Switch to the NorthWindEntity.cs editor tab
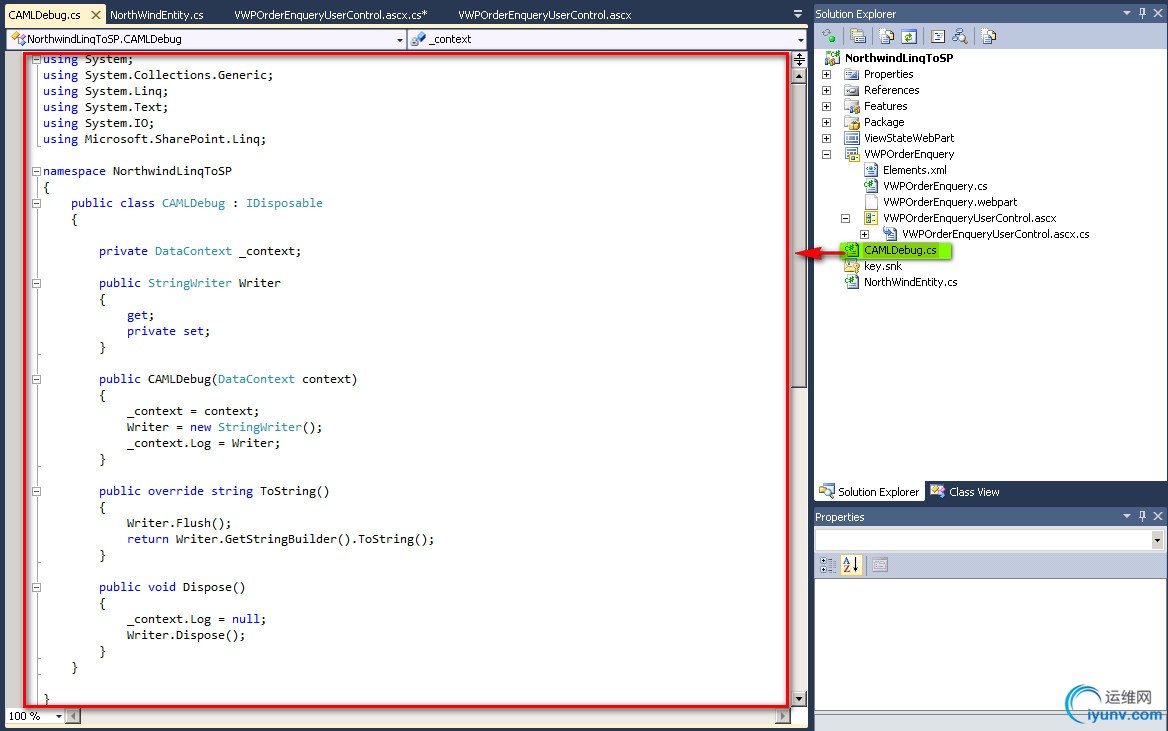This screenshot has width=1168, height=731. tap(156, 15)
